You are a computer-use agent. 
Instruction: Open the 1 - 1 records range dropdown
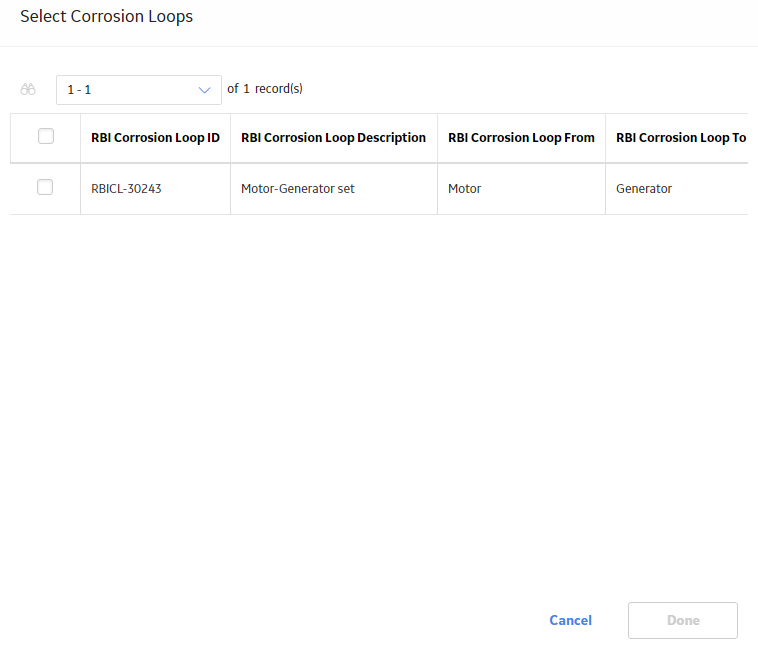(139, 90)
